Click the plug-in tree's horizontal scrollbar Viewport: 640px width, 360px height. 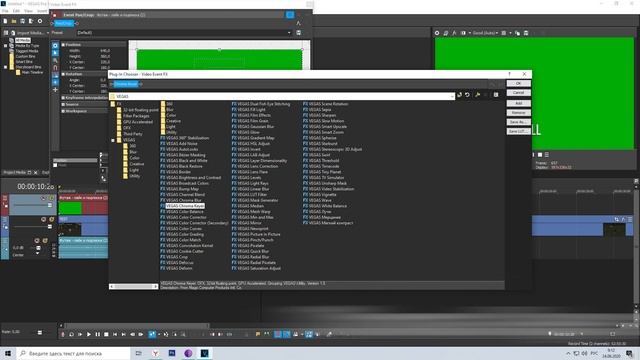pyautogui.click(x=133, y=287)
